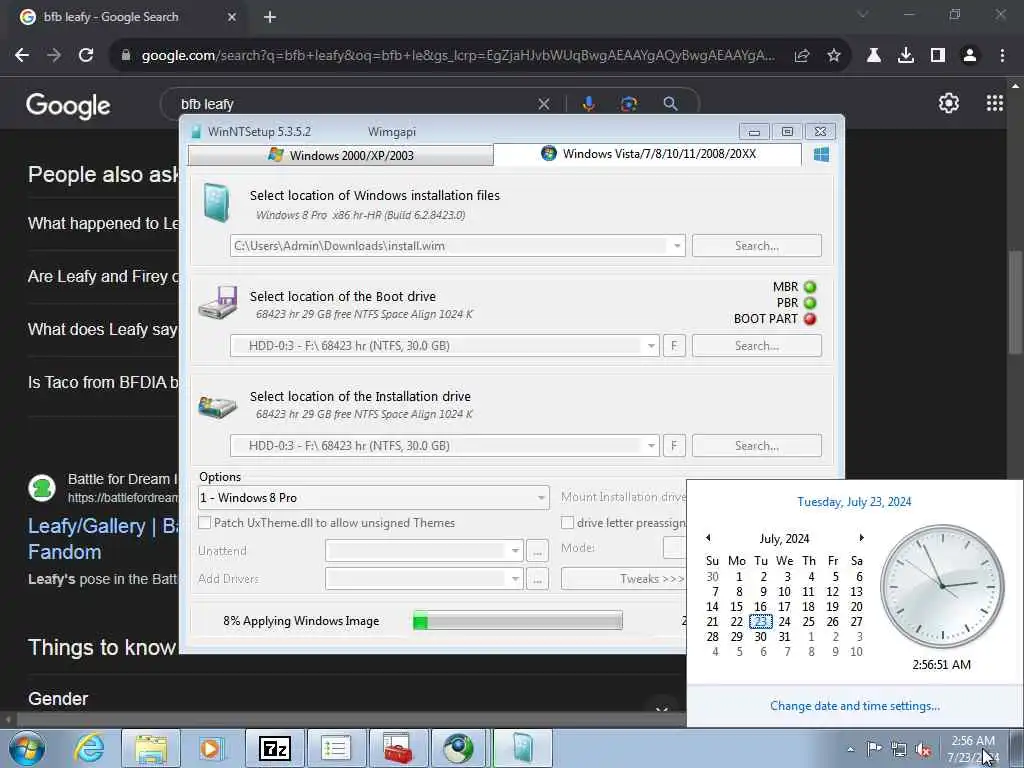This screenshot has width=1024, height=768.
Task: Open Windows Media Player from taskbar
Action: (x=211, y=748)
